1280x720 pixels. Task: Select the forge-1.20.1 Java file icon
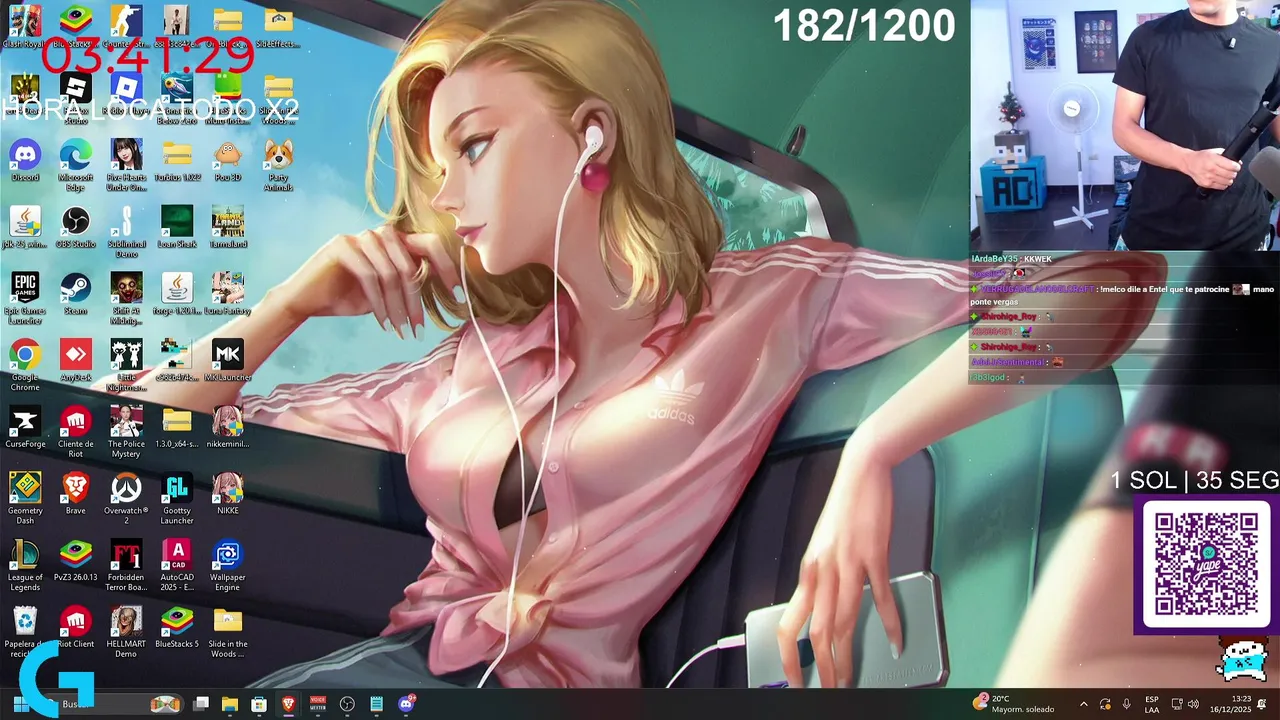pyautogui.click(x=177, y=294)
